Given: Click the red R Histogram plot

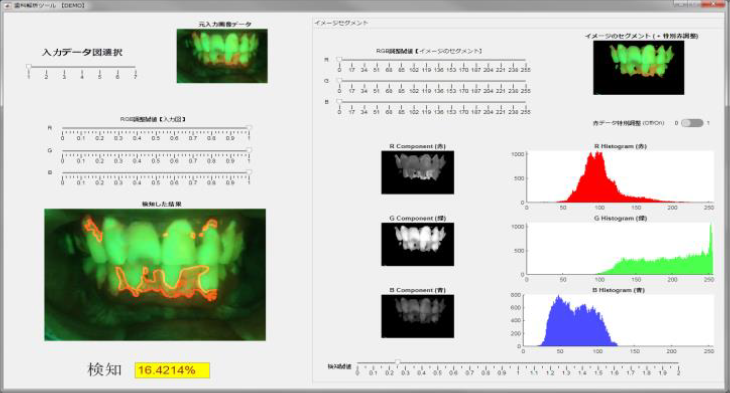Looking at the screenshot, I should [x=620, y=176].
